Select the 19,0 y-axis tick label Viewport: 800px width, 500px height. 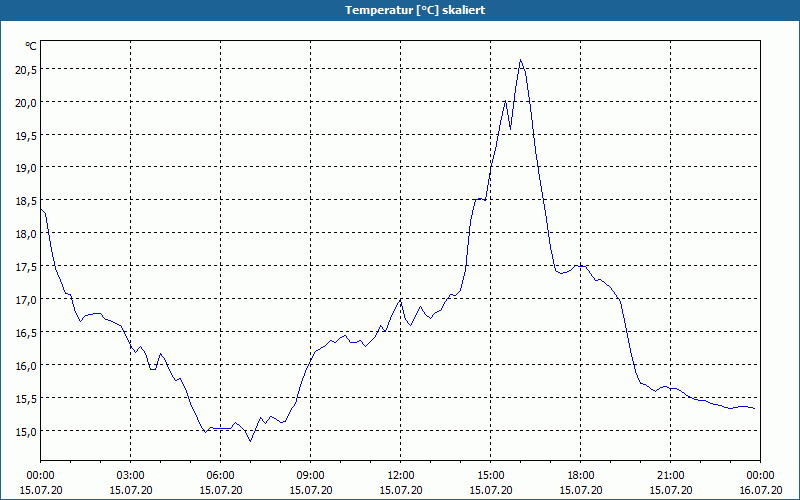point(26,169)
